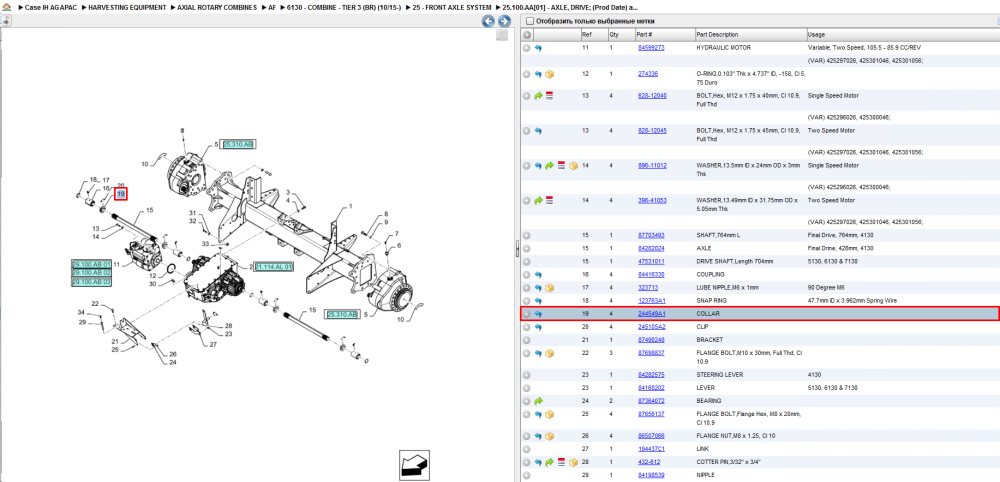Click the package box icon in LUBE NIPPLE row

(x=549, y=288)
